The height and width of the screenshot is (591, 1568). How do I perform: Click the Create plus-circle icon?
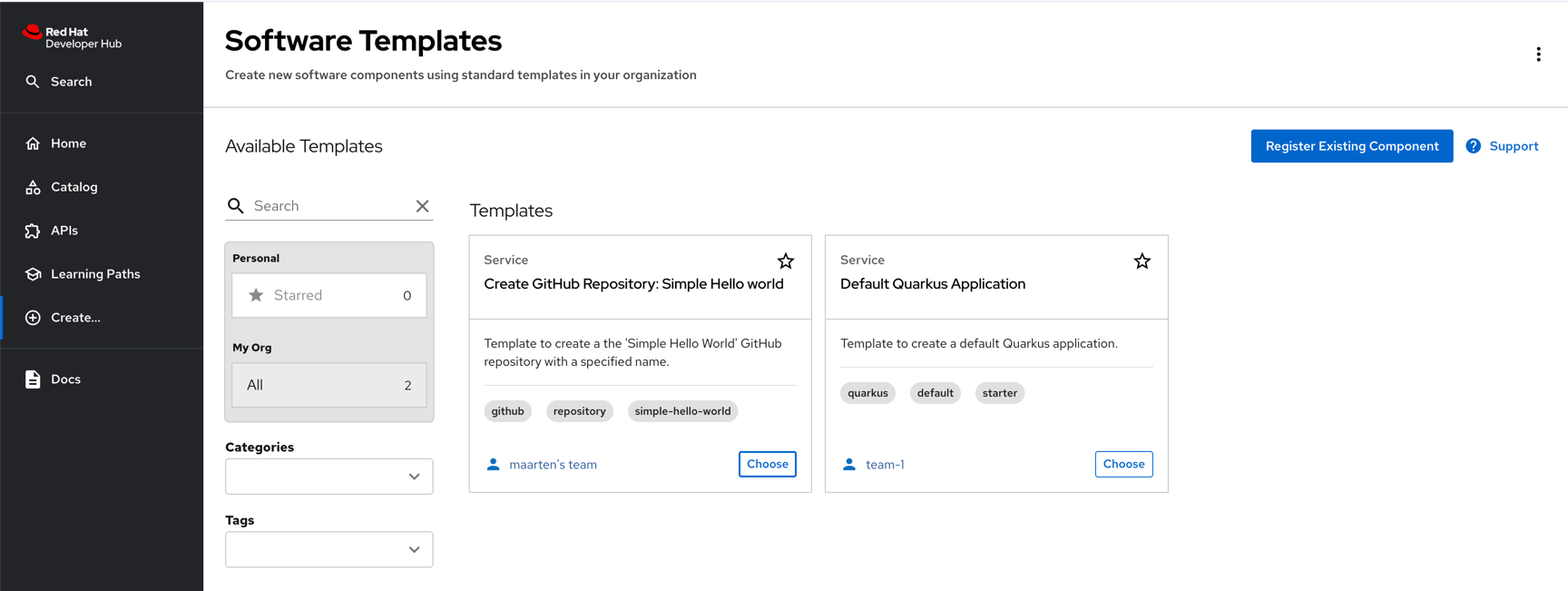33,318
